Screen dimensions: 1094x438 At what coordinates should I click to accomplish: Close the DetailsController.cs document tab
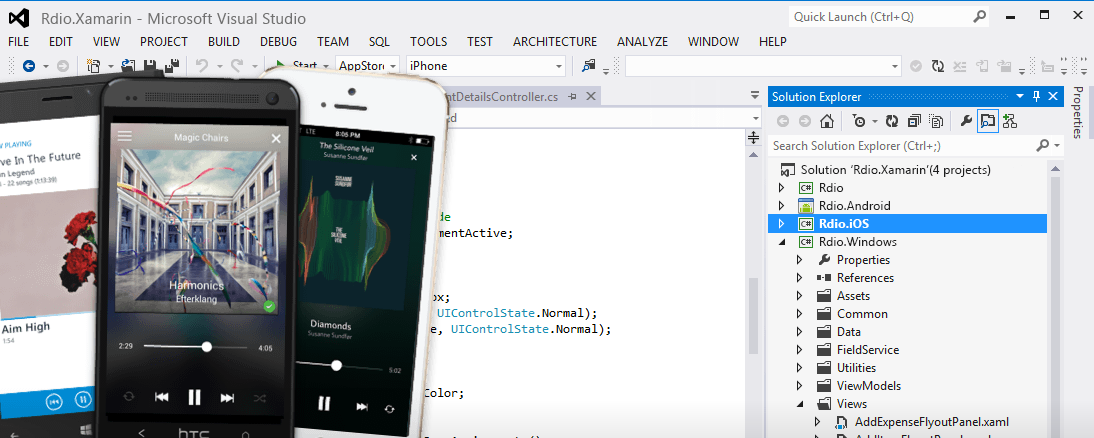590,96
